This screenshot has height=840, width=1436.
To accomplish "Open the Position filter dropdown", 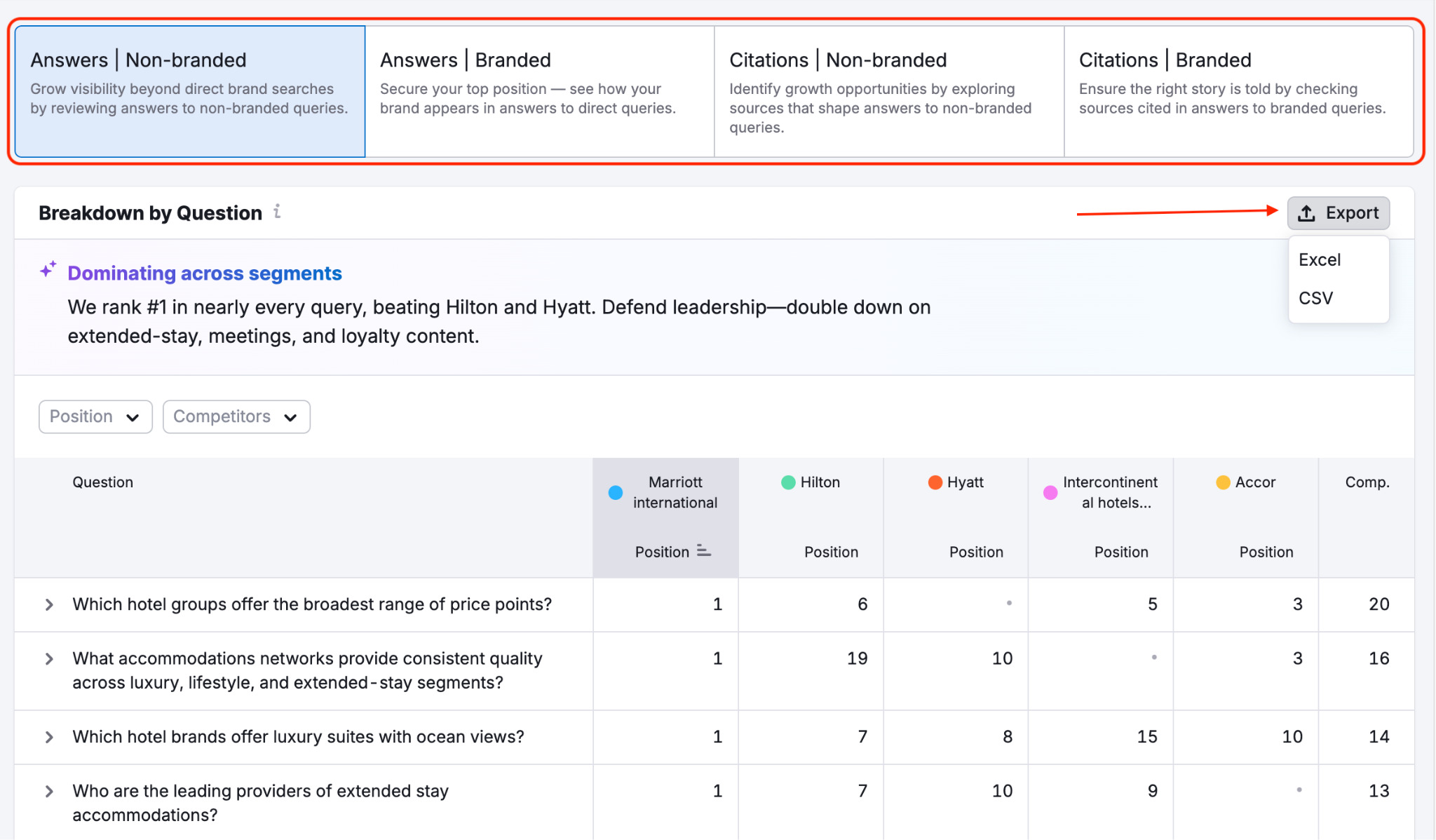I will pyautogui.click(x=95, y=416).
